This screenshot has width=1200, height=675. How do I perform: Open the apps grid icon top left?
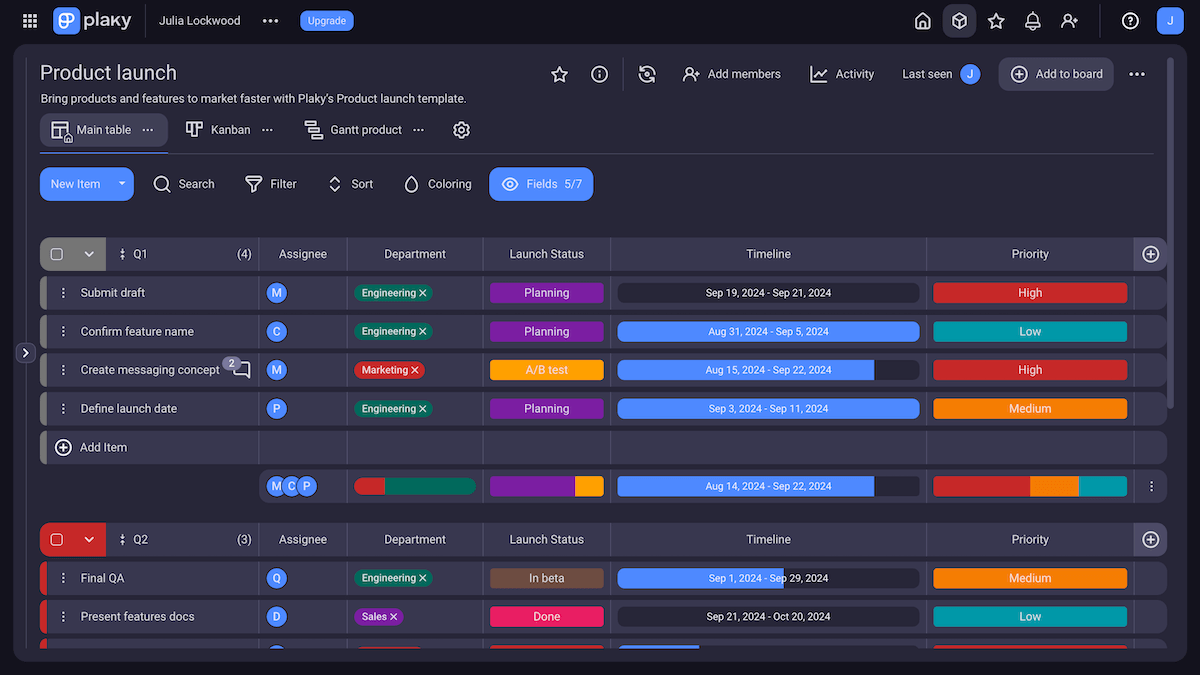click(29, 20)
